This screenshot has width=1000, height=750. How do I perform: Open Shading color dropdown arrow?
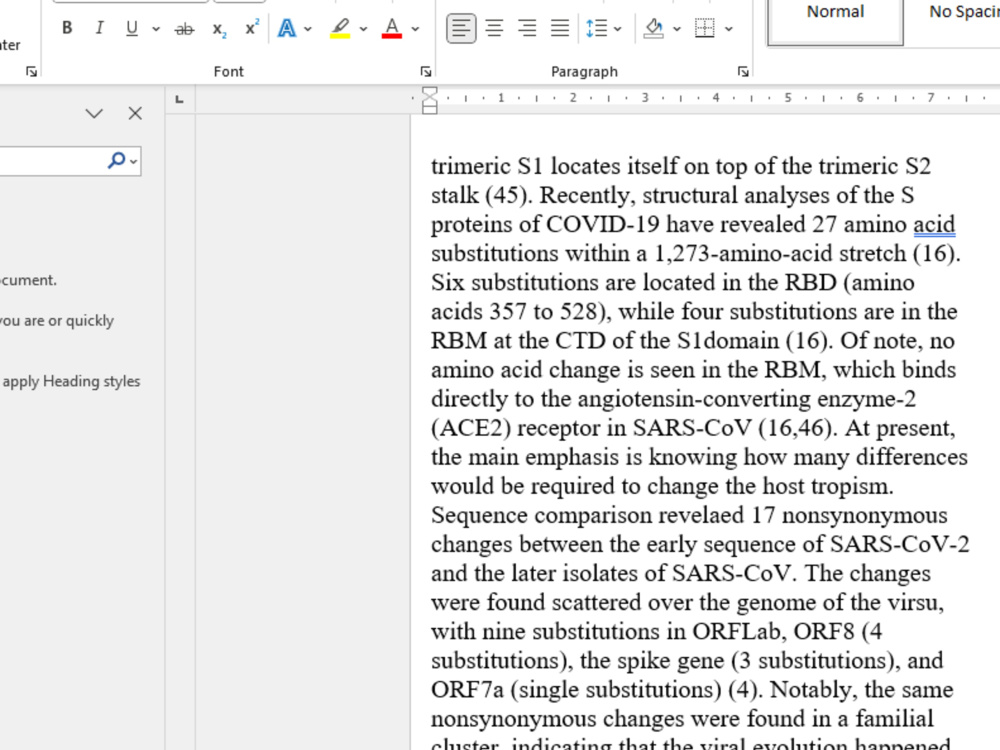(677, 29)
